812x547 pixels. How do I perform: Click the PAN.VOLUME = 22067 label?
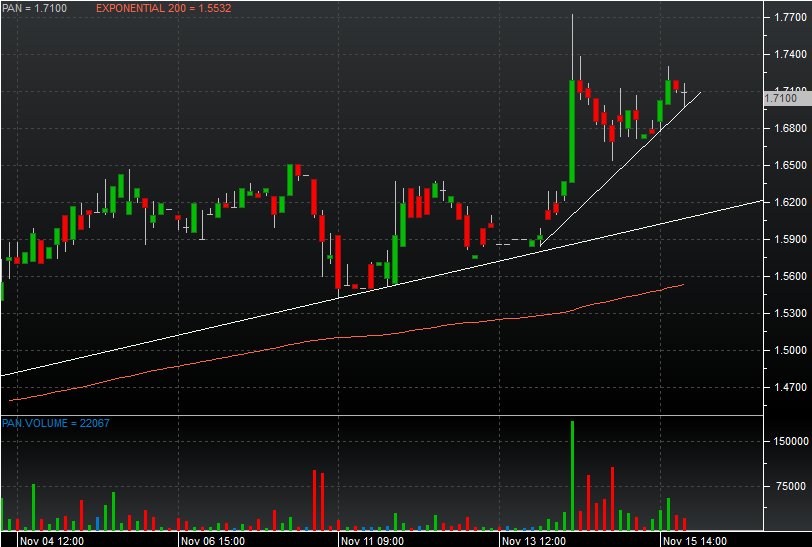tap(55, 423)
